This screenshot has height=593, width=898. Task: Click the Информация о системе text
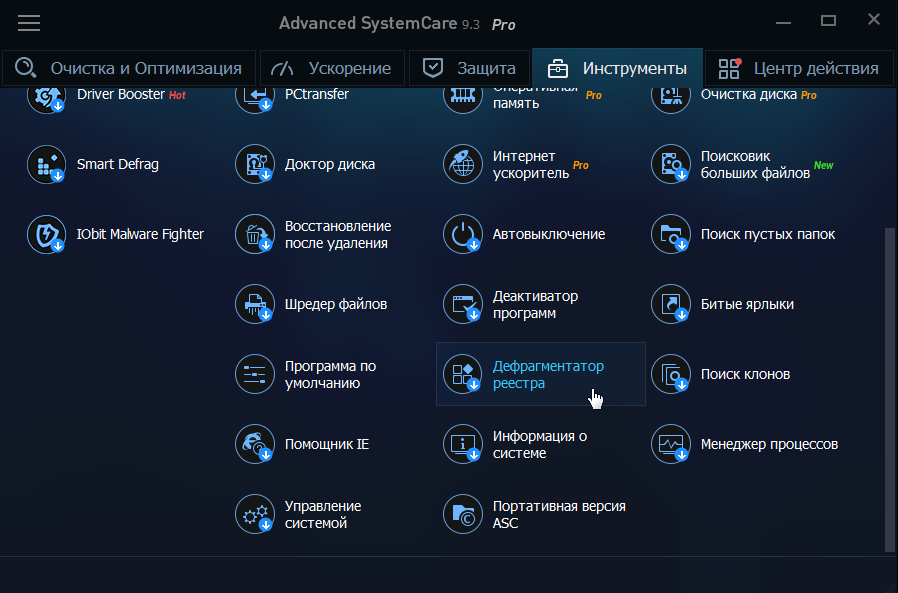(x=539, y=445)
